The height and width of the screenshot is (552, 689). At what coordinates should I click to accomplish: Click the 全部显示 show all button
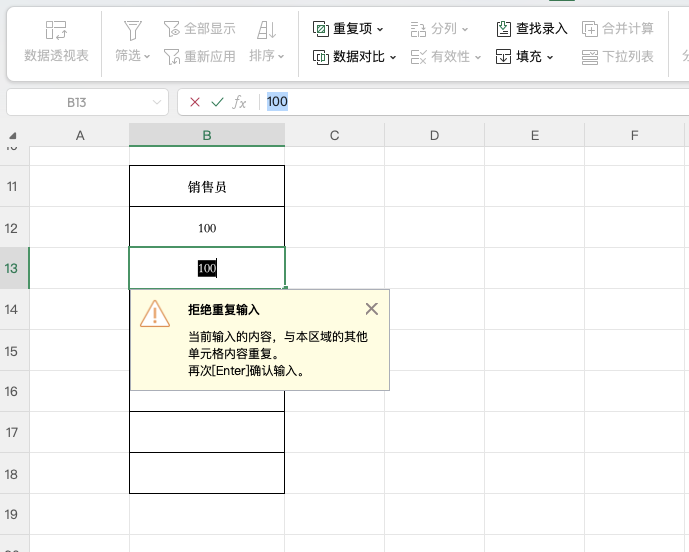tap(199, 29)
